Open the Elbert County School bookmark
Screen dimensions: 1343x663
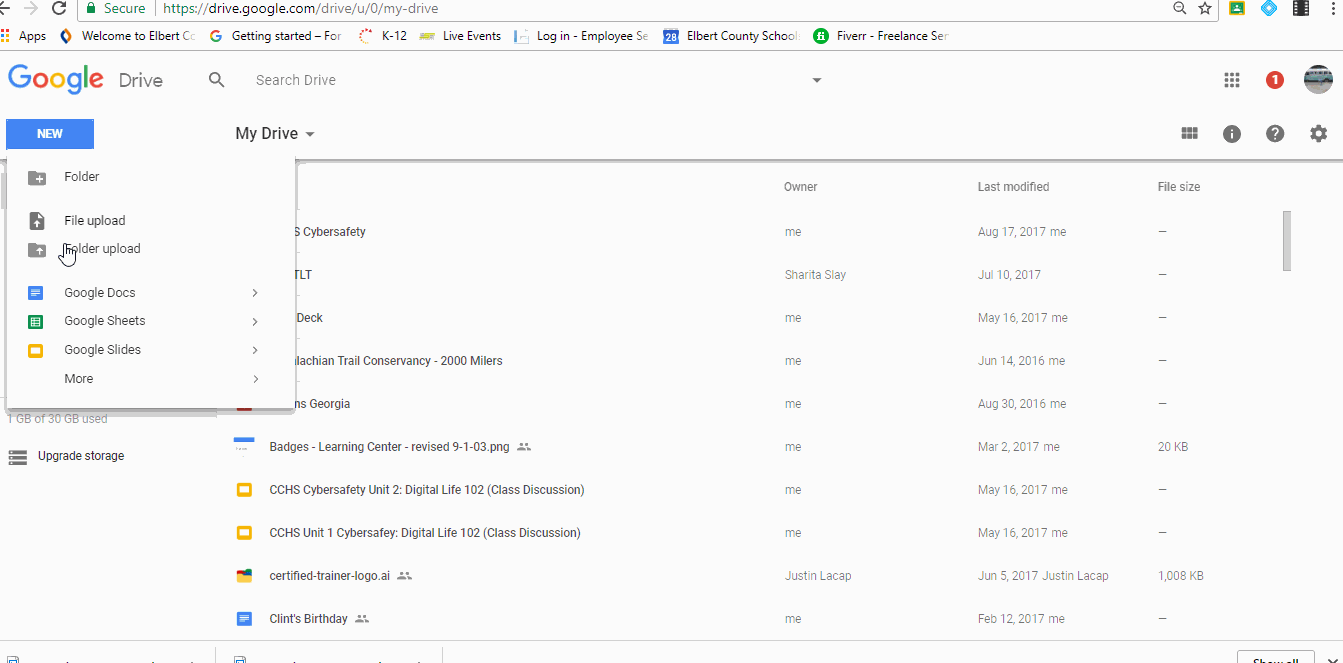pos(732,36)
